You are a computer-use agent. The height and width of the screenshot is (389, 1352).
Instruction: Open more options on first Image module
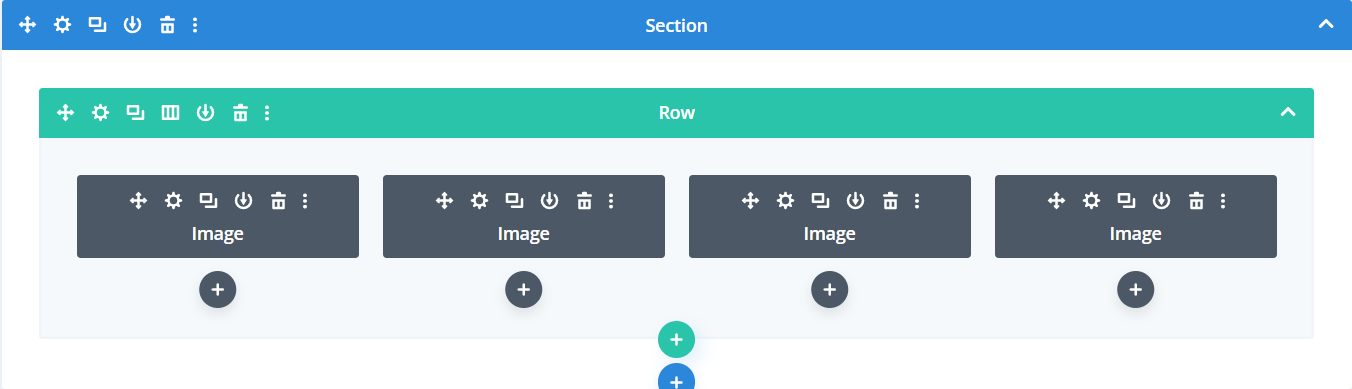[305, 201]
